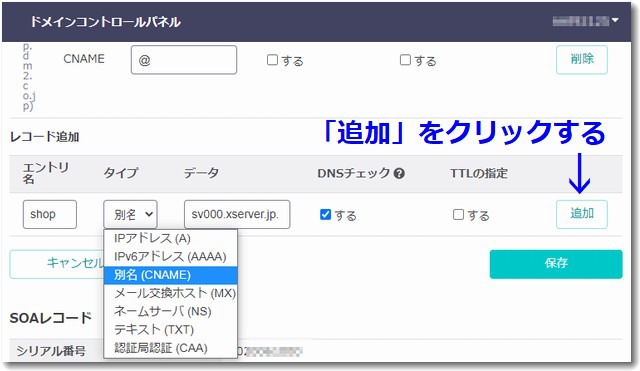Viewport: 640px width, 371px height.
Task: Click the キャンセル button
Action: click(x=57, y=264)
